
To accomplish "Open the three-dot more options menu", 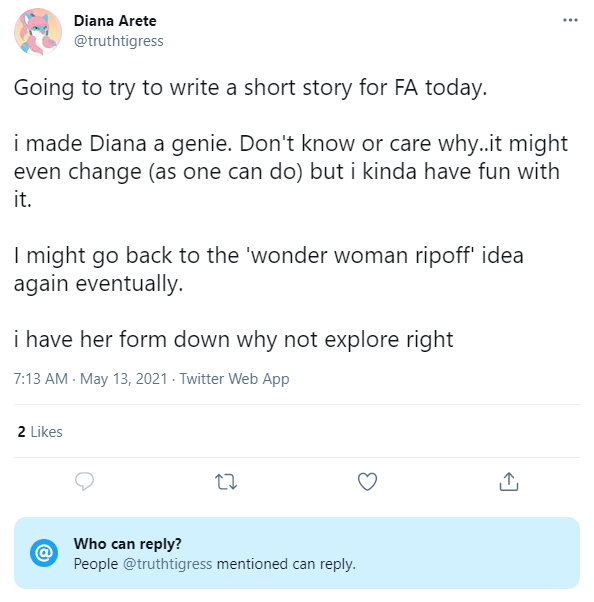I will [570, 20].
